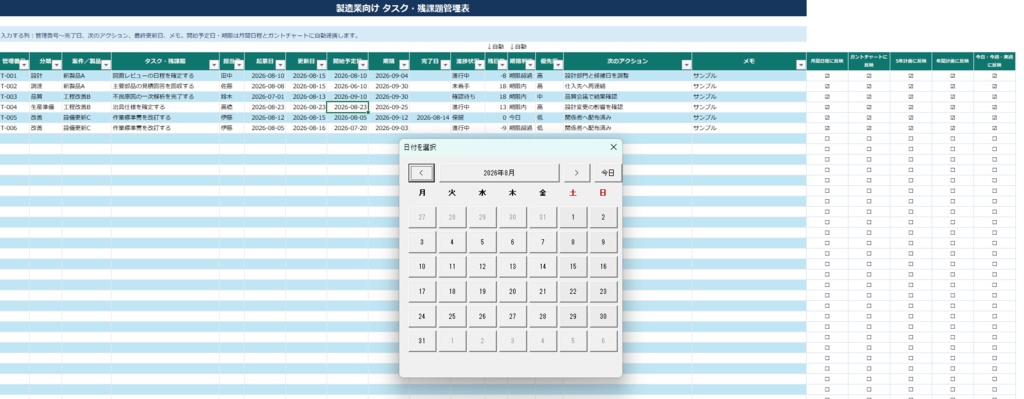Pick day 28 in calendar
The height and width of the screenshot is (399, 1024).
coord(543,317)
